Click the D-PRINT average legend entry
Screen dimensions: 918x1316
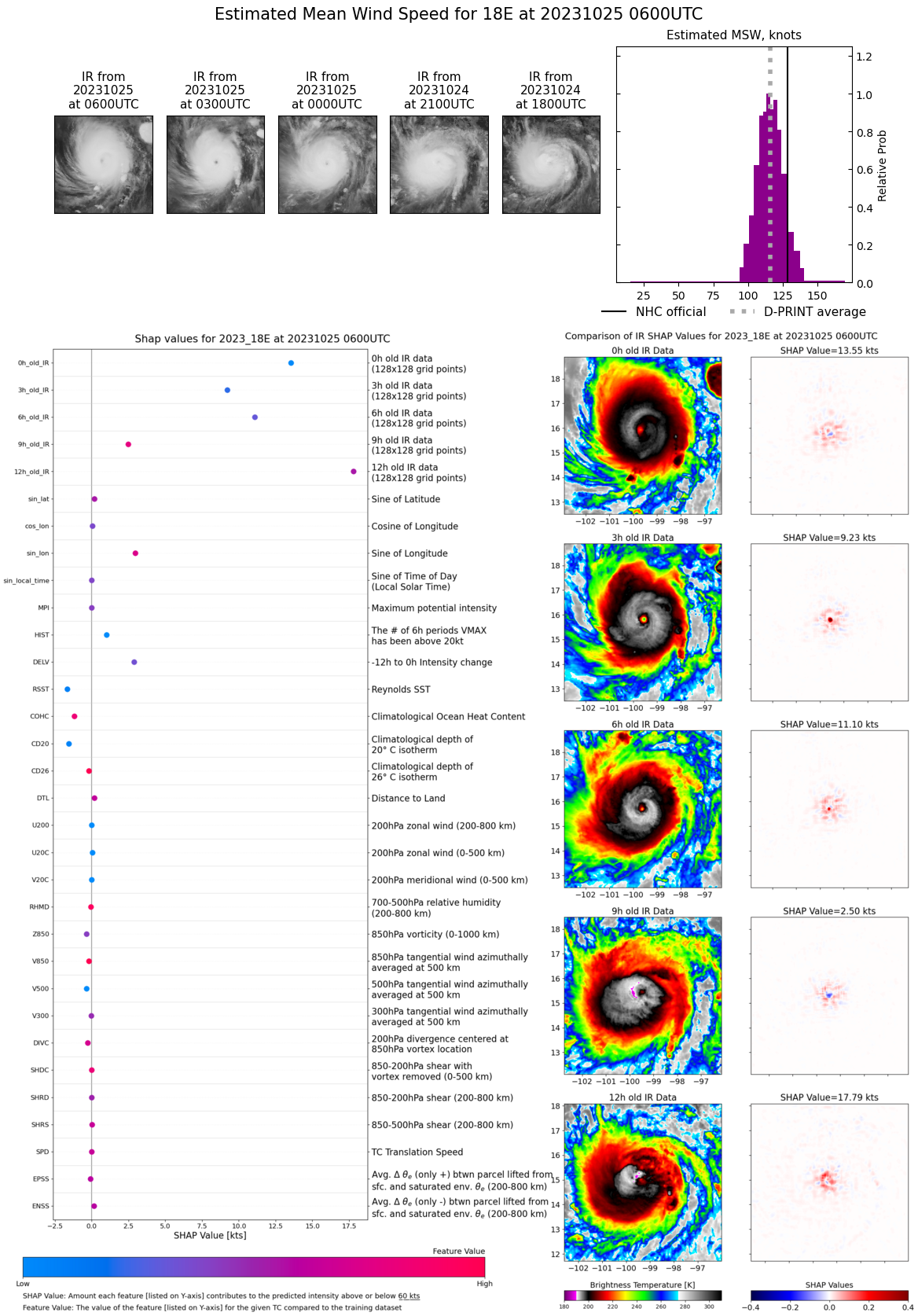coord(798,312)
